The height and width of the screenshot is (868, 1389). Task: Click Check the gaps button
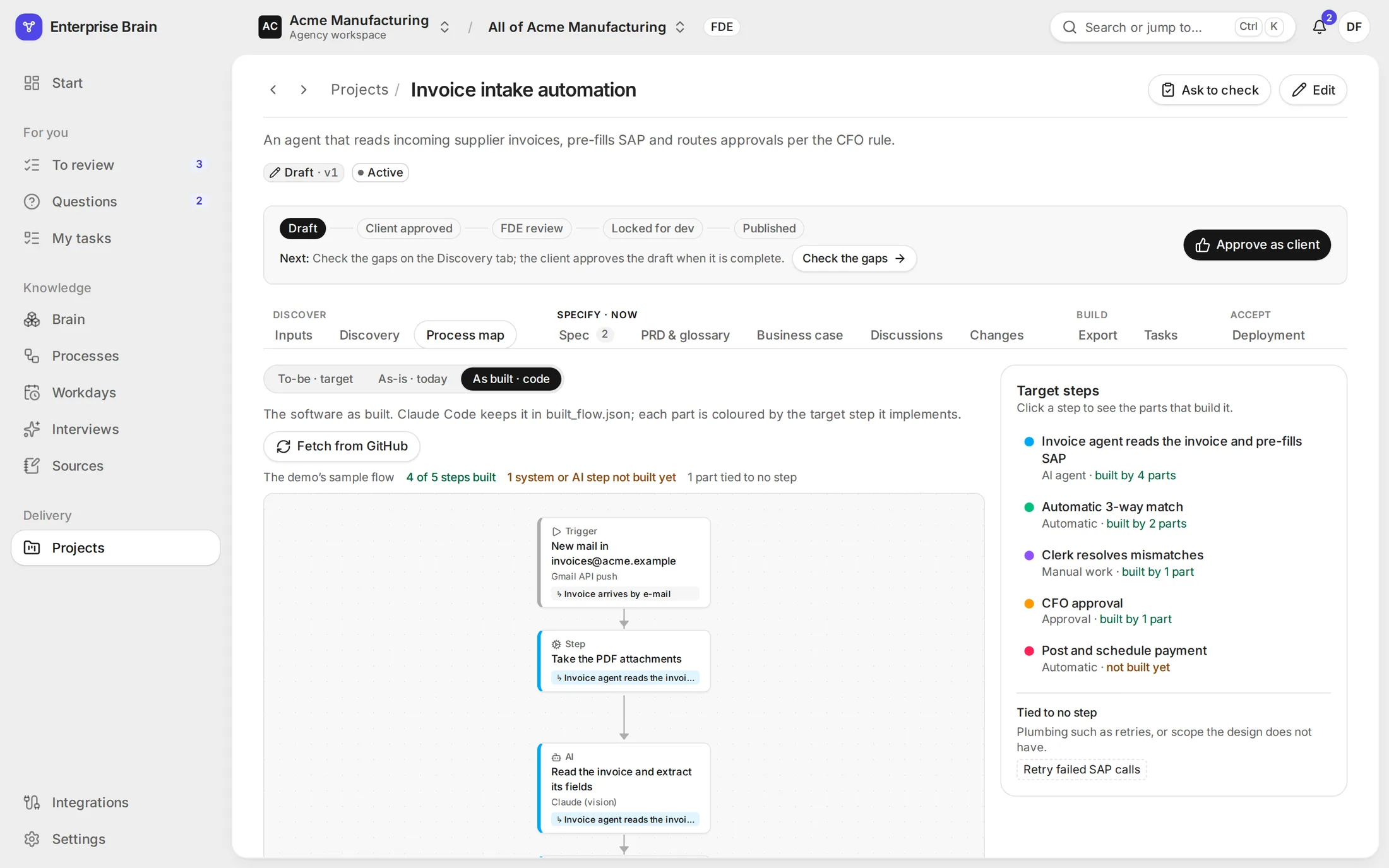[854, 258]
